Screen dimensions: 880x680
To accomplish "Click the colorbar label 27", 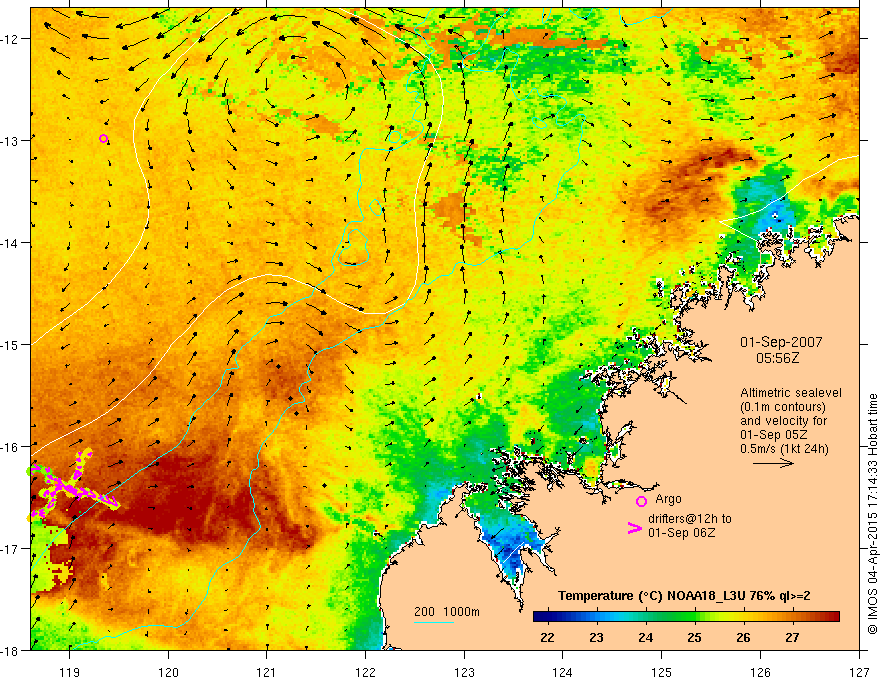I will click(792, 638).
